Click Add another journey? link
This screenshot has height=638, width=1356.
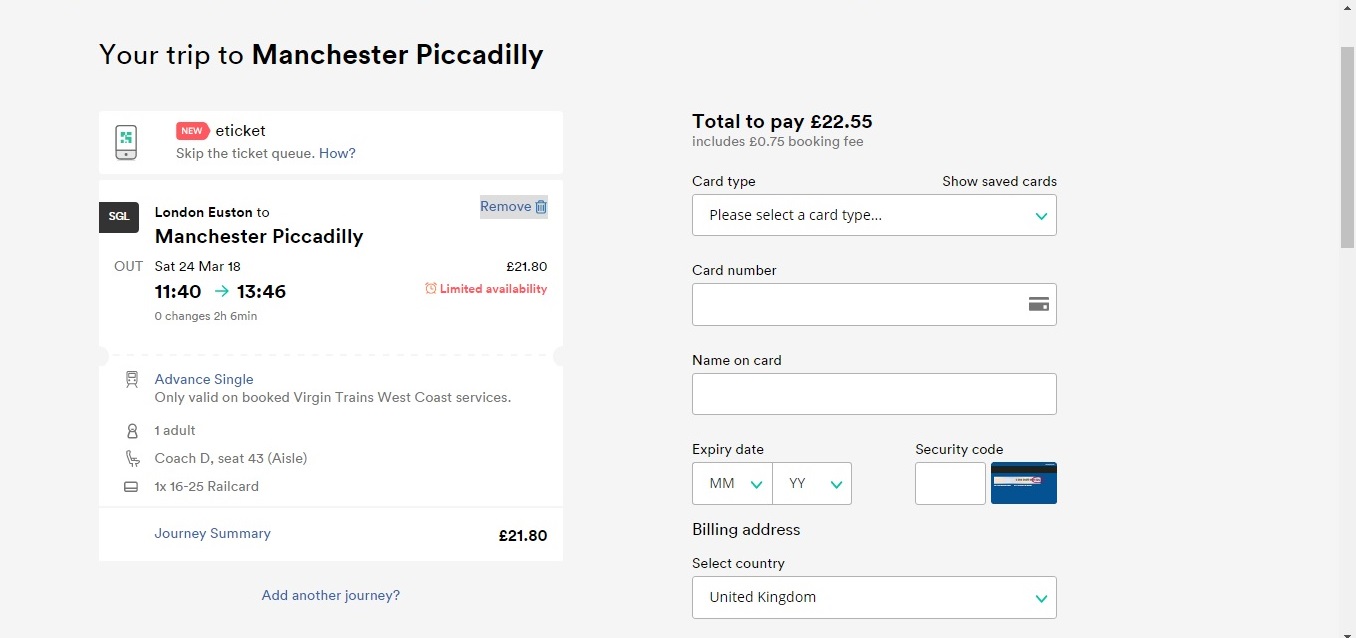[331, 595]
